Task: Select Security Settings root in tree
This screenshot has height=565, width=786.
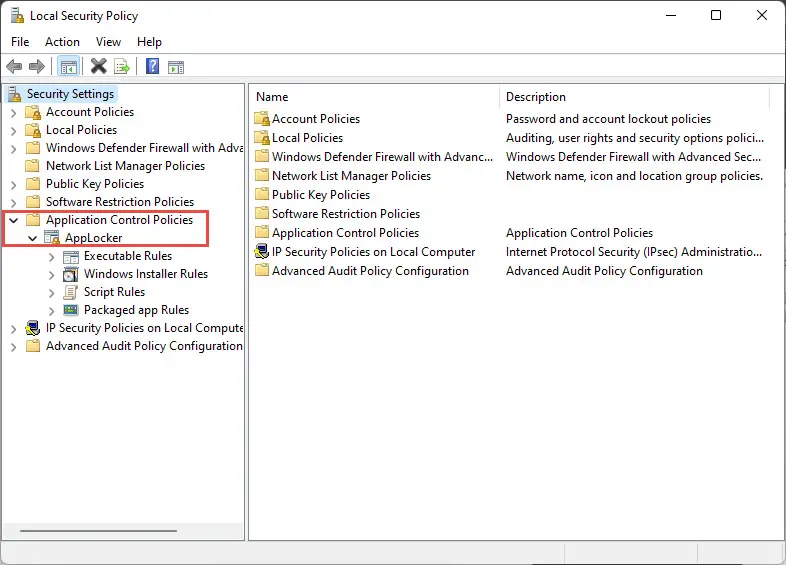Action: [x=70, y=94]
